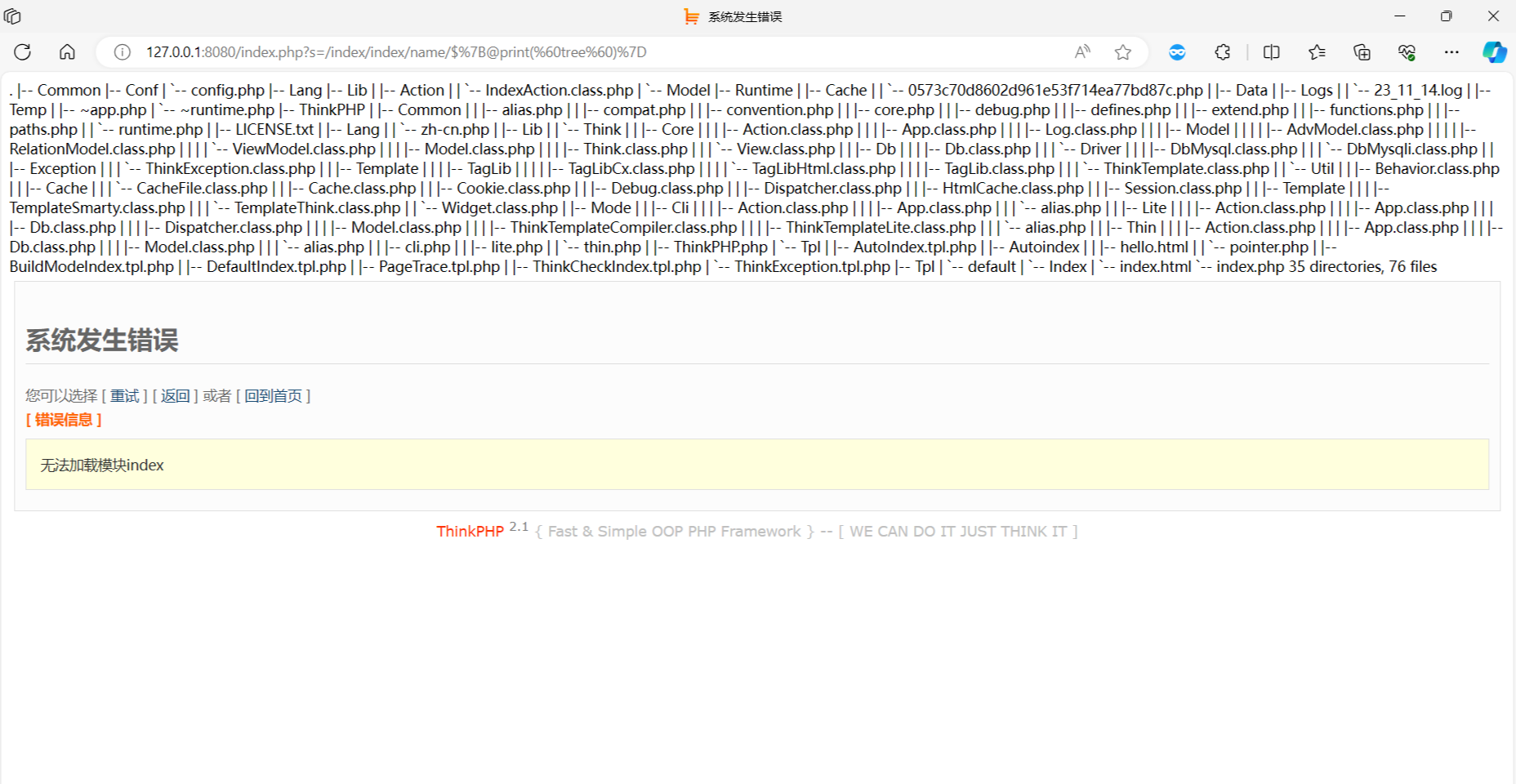Screen dimensions: 1516x784
Task: Click the browser refresh icon
Action: coord(23,52)
